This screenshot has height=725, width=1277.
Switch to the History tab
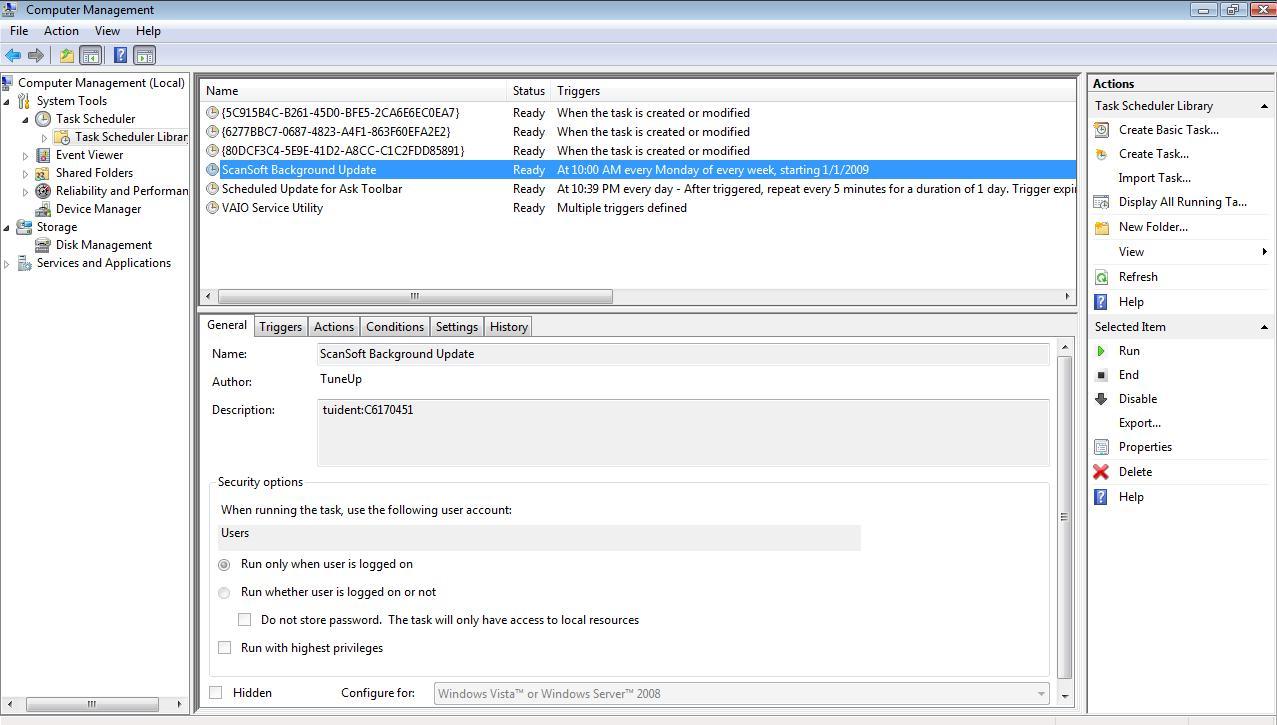coord(508,327)
